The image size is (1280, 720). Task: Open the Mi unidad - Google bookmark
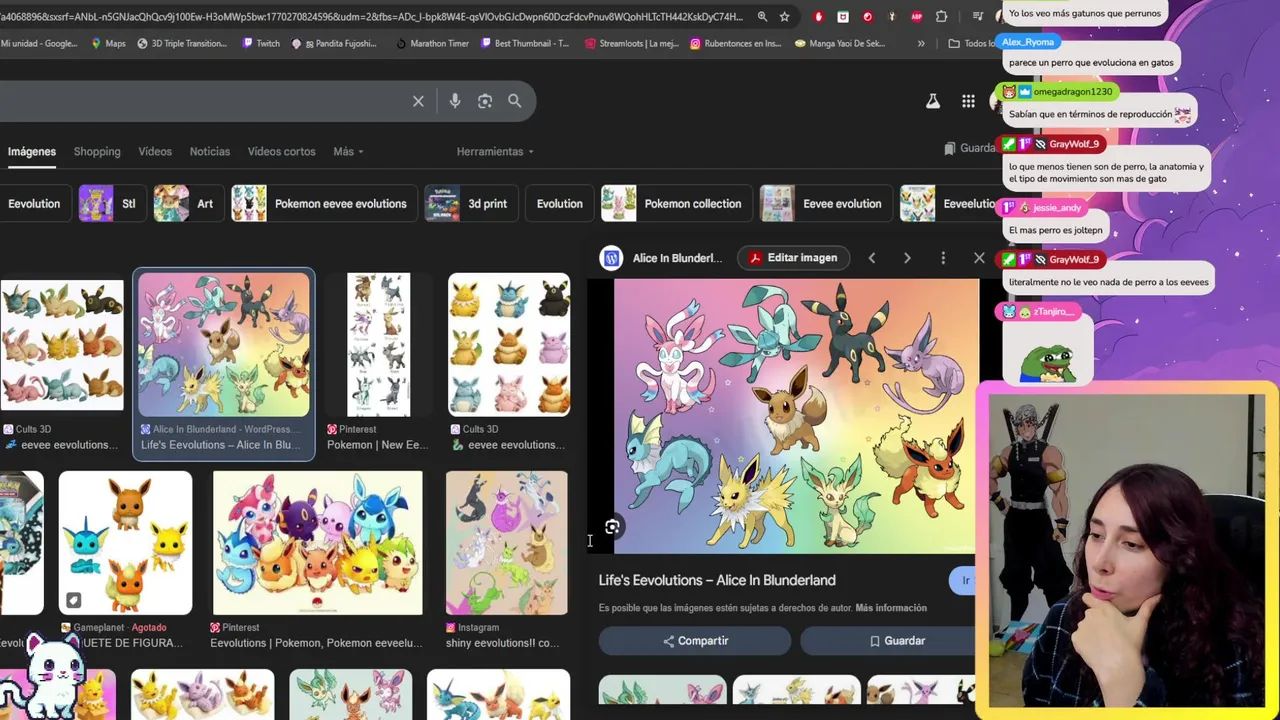39,44
